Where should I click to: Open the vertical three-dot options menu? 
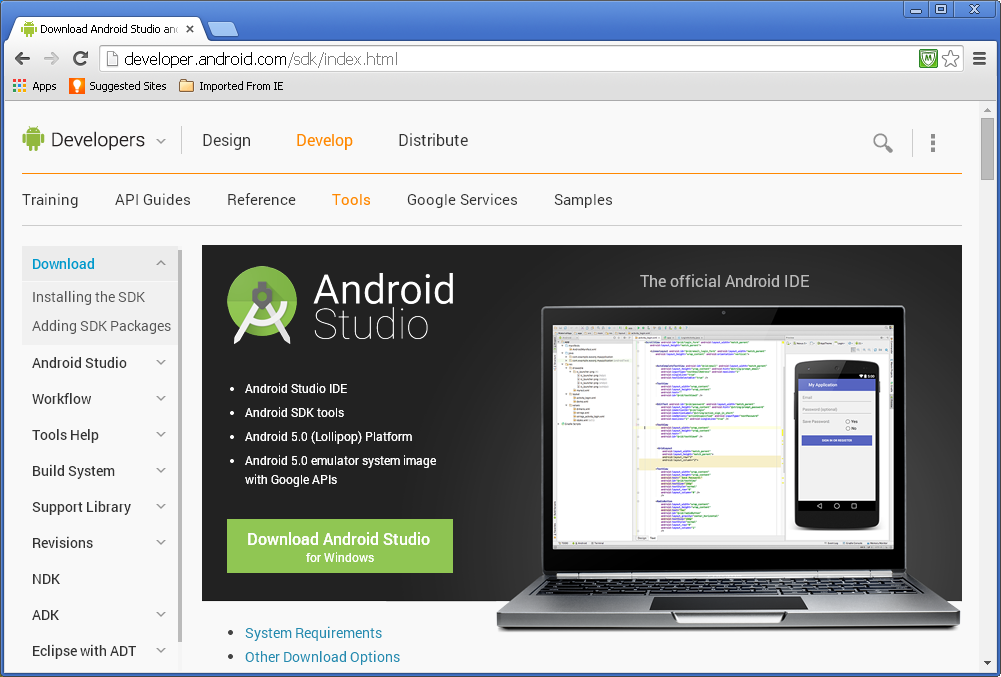(933, 142)
